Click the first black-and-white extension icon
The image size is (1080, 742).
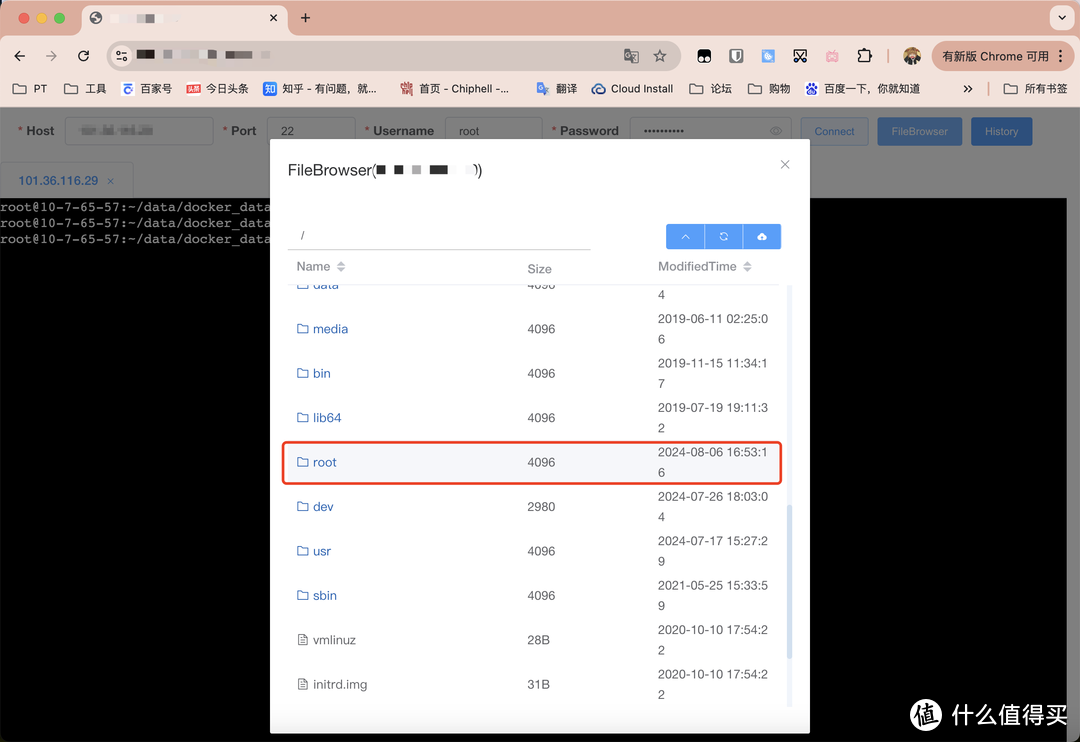tap(704, 56)
